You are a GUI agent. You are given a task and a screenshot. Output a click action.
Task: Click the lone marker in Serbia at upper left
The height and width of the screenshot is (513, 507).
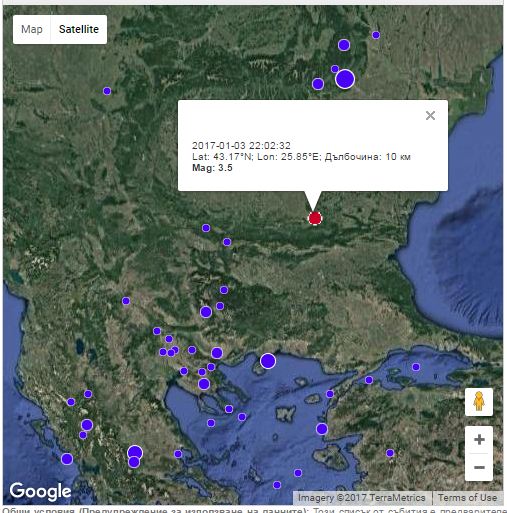(107, 91)
